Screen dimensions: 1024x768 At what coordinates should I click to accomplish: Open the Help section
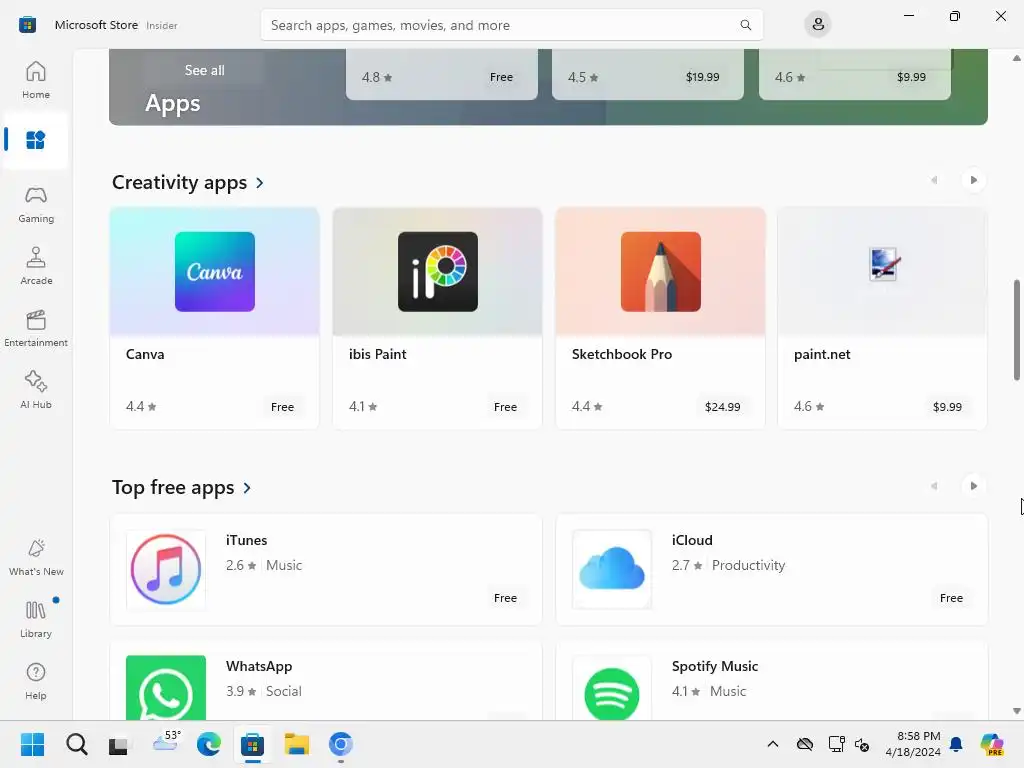[x=36, y=681]
